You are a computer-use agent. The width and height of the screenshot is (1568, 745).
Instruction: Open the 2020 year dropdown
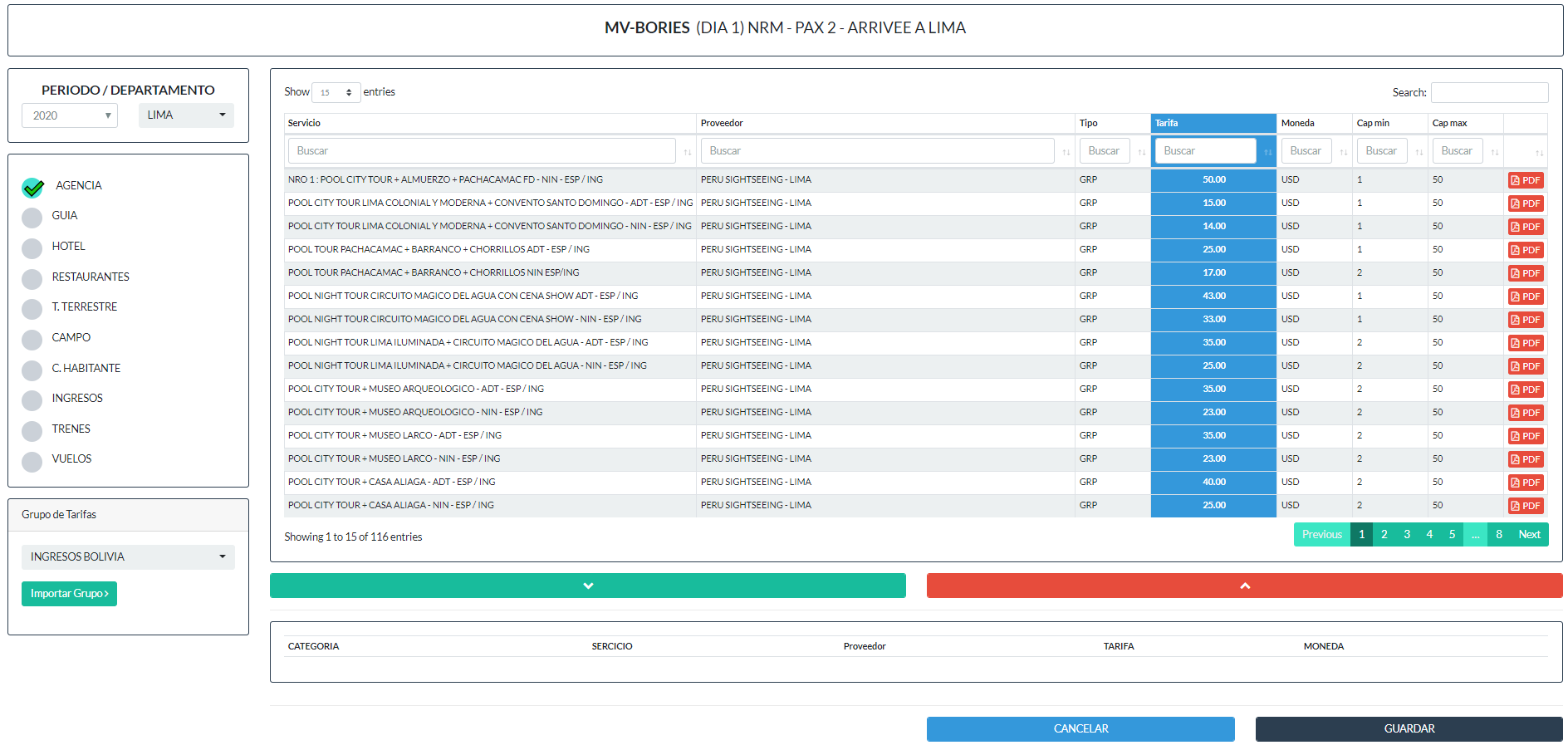click(x=70, y=115)
